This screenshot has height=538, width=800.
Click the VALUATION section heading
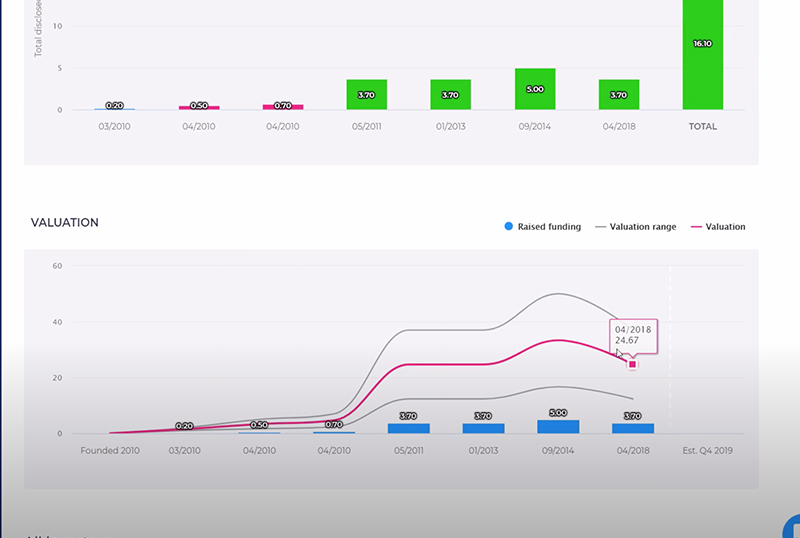pos(65,223)
